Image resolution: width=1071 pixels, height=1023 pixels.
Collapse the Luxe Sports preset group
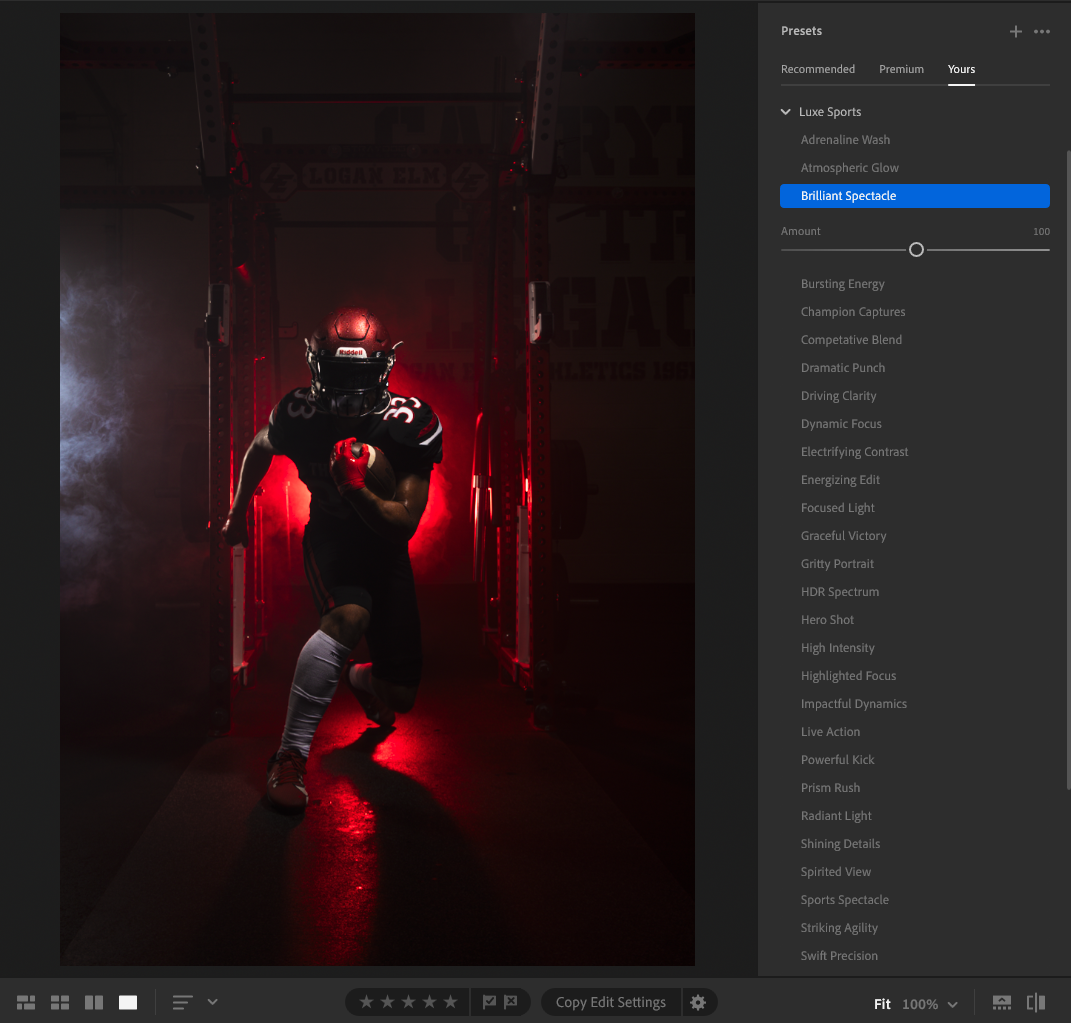point(786,112)
